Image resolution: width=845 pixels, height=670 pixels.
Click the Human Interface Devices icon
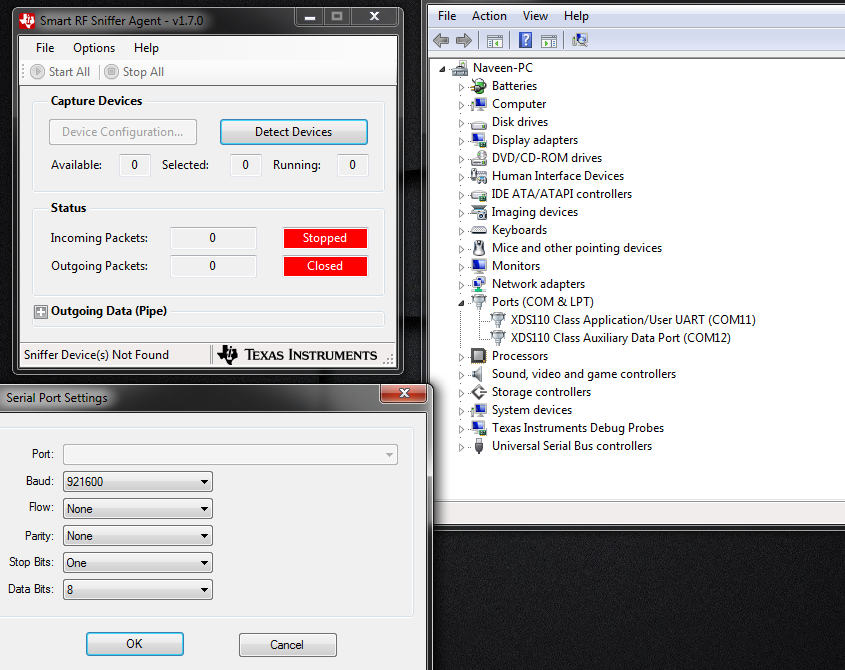(x=479, y=176)
